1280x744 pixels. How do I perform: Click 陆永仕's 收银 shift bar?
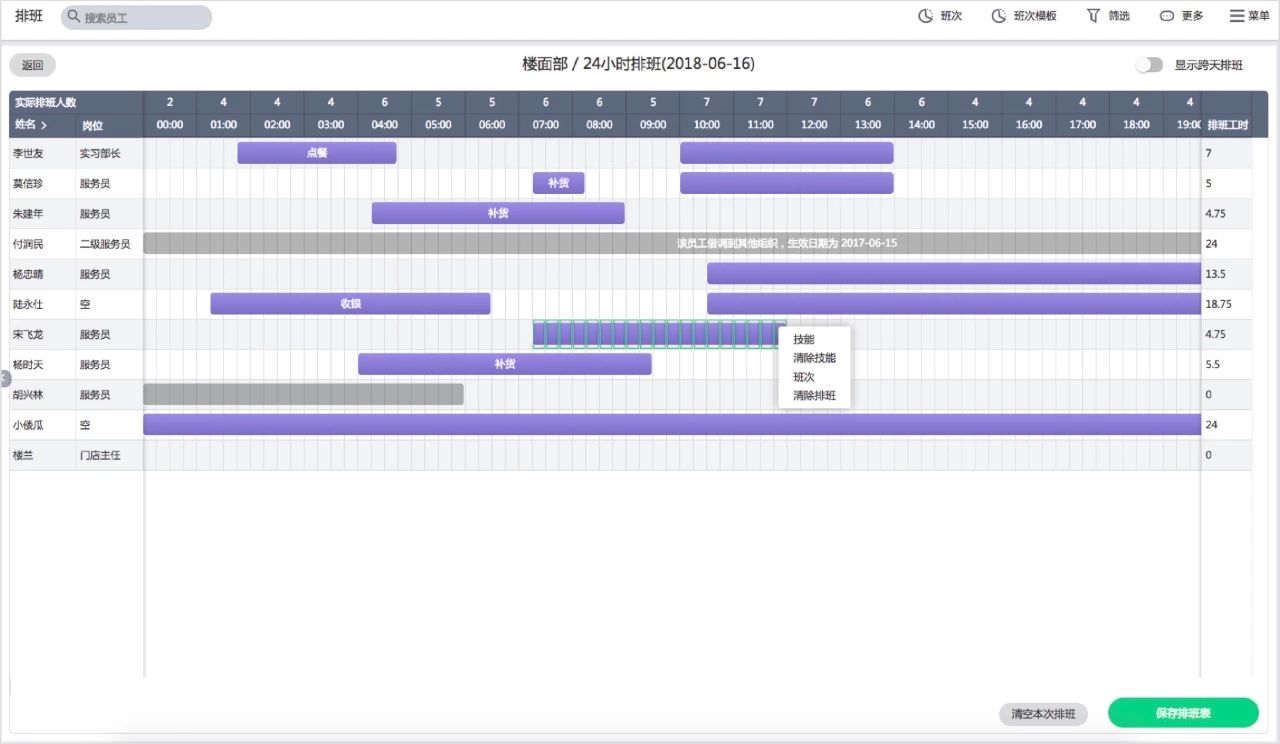[x=349, y=303]
